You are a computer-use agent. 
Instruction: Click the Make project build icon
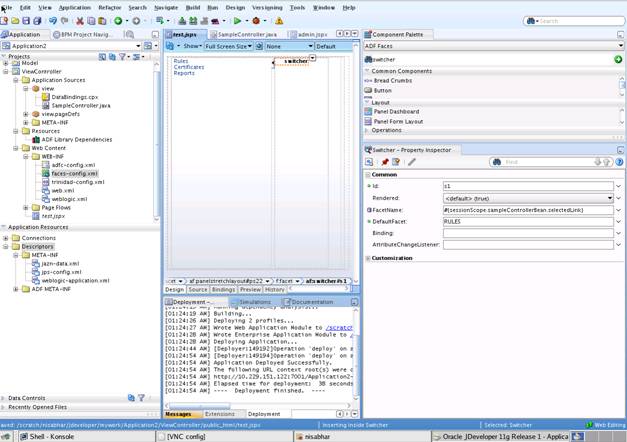pos(182,21)
